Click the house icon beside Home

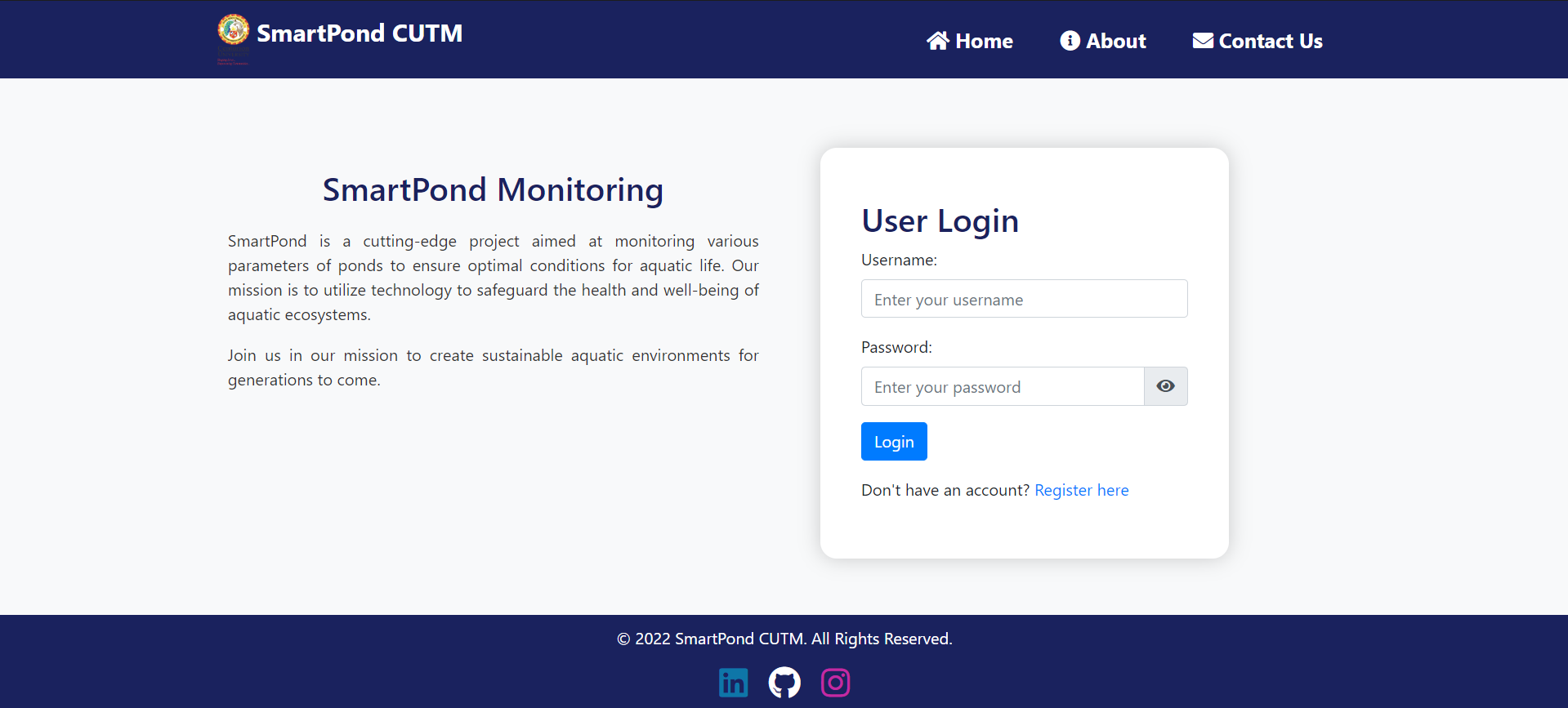click(938, 41)
